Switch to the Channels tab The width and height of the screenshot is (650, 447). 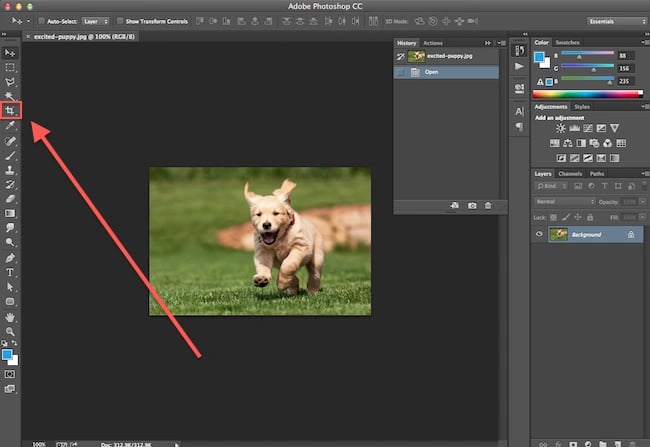[x=569, y=173]
